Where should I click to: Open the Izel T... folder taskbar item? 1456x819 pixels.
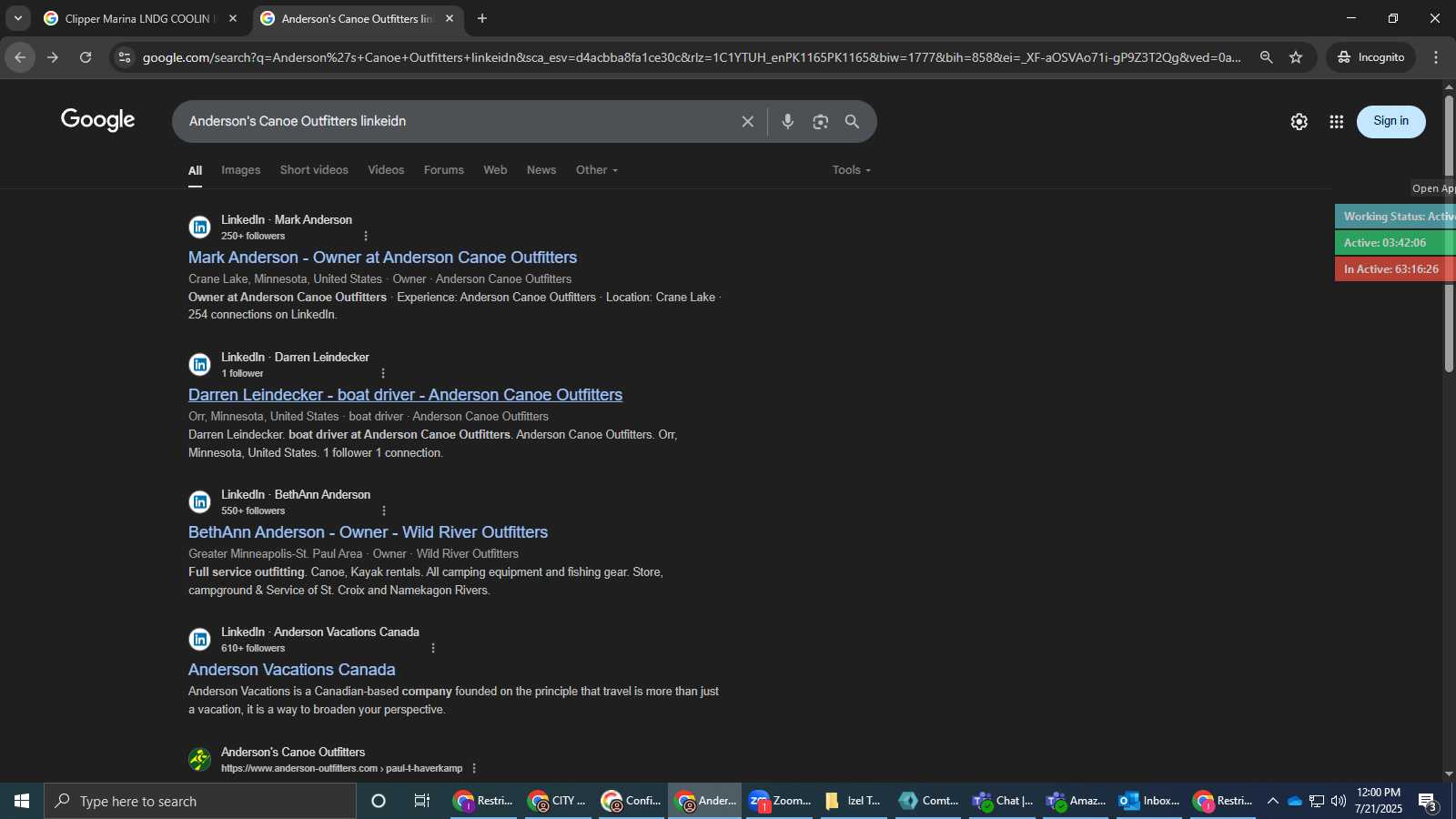pos(853,801)
